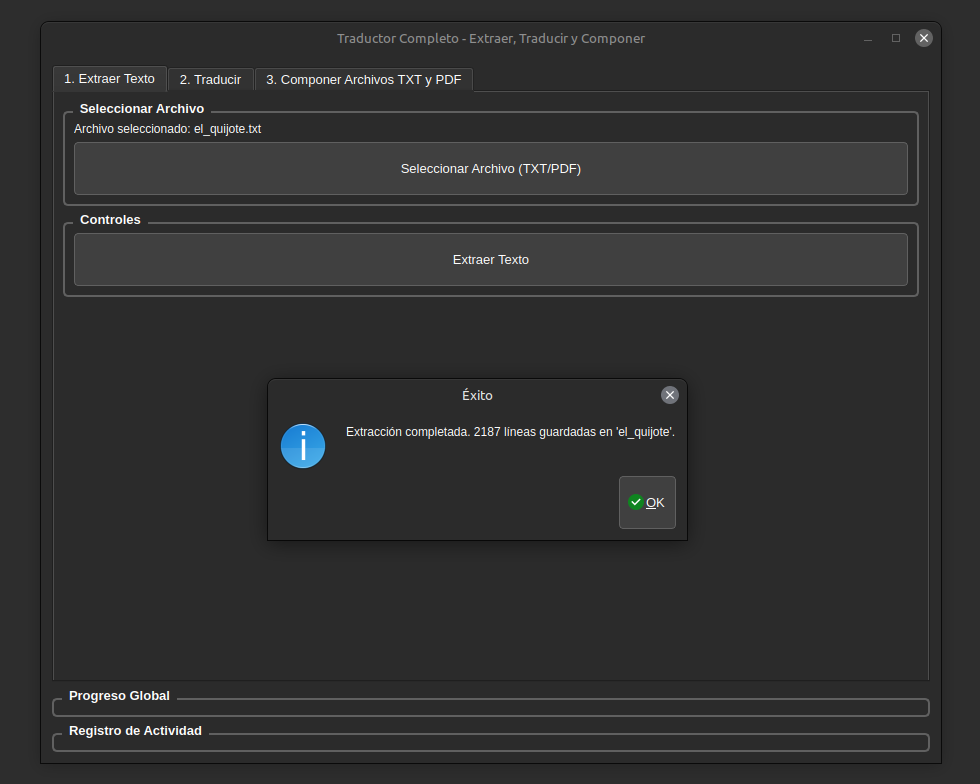
Task: Click the Progreso Global progress bar
Action: [x=490, y=708]
